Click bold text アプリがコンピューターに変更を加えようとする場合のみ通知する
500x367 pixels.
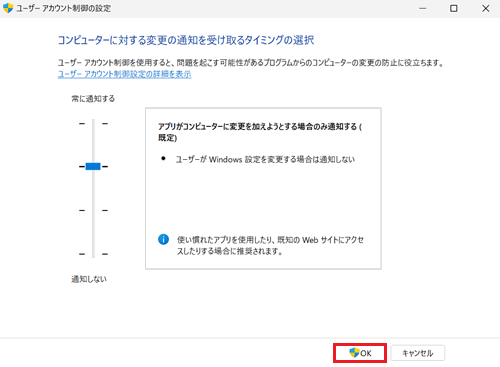[x=260, y=132]
